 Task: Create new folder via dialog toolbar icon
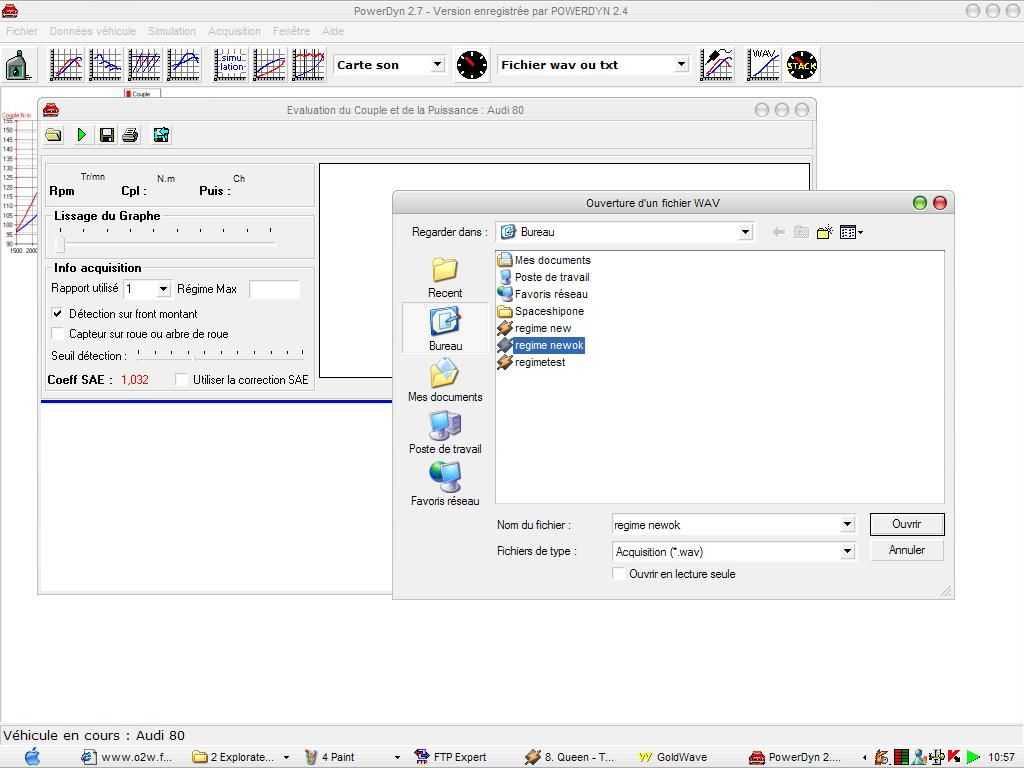[824, 232]
